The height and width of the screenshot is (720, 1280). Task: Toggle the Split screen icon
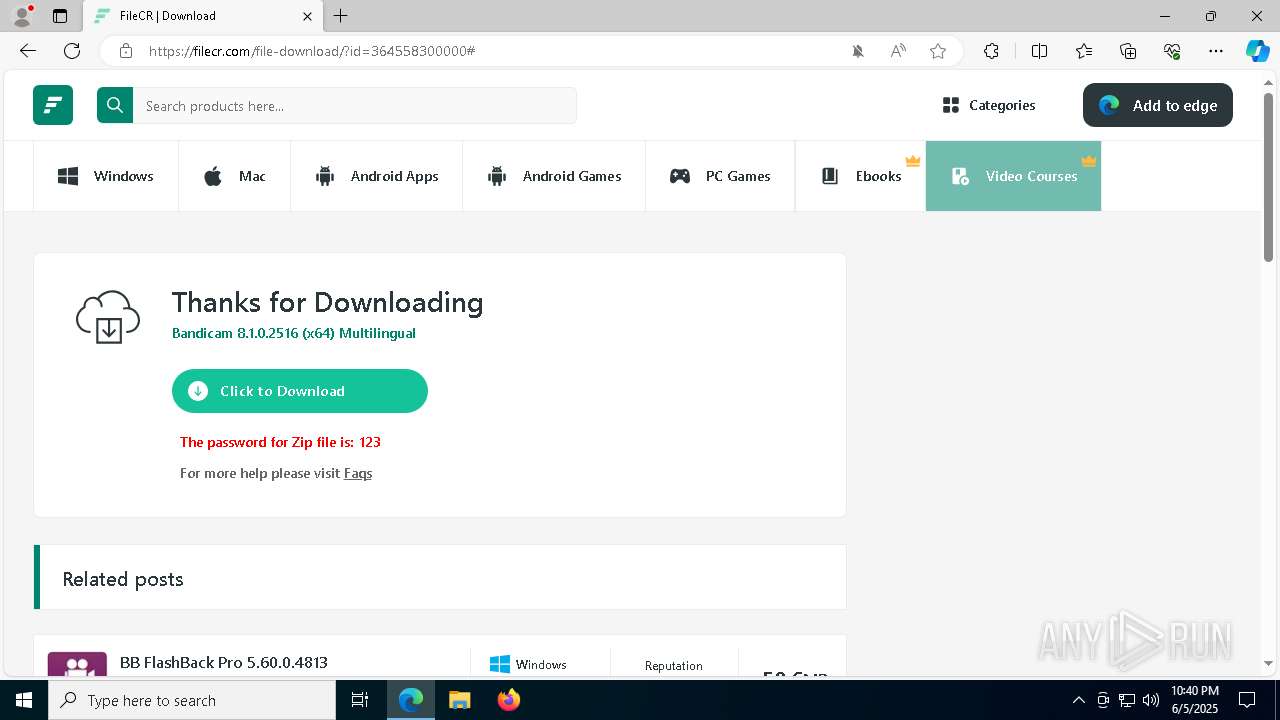tap(1039, 51)
